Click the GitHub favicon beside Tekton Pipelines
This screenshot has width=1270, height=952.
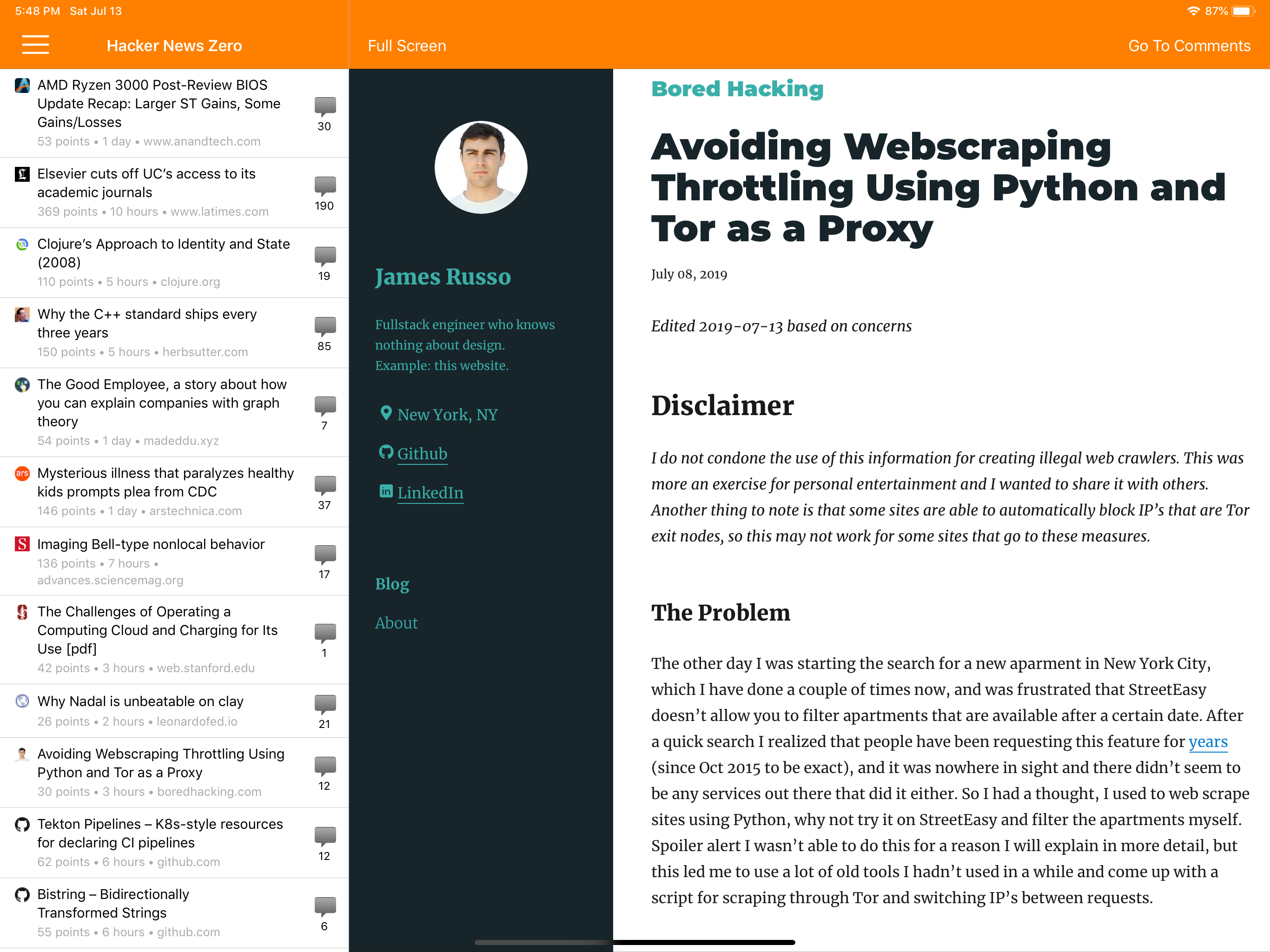click(22, 825)
